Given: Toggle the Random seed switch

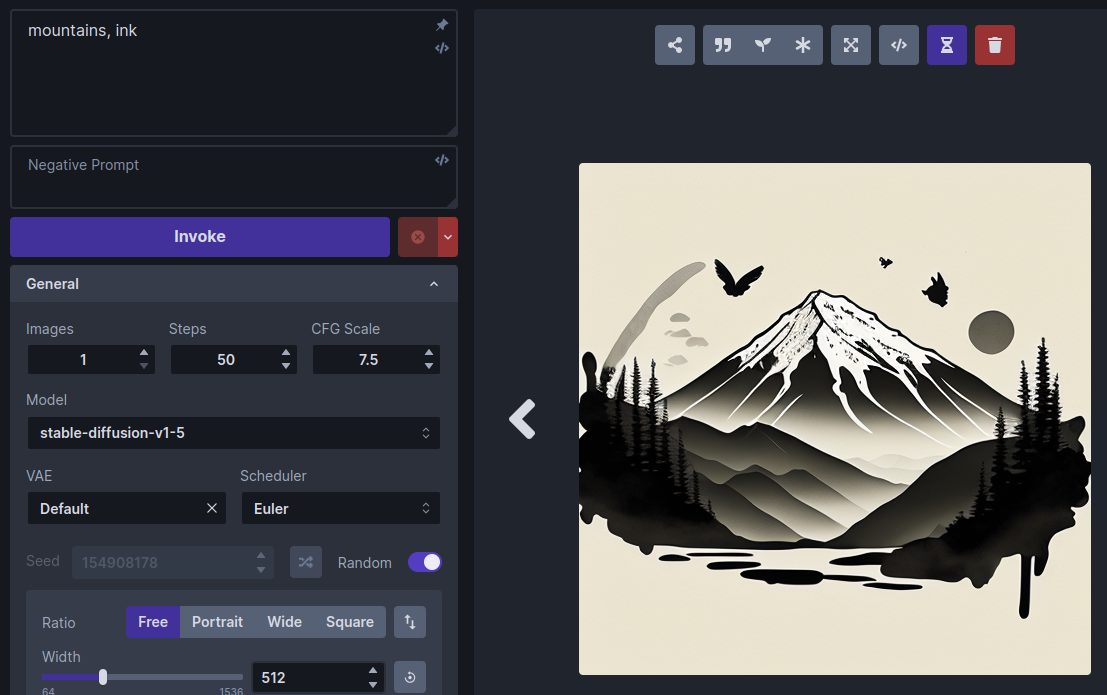Looking at the screenshot, I should click(425, 562).
